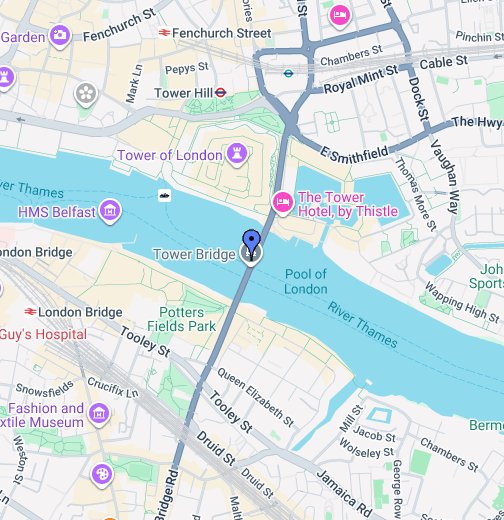Screen dimensions: 504x520
Task: Click the London Bridge rail station icon
Action: click(30, 312)
